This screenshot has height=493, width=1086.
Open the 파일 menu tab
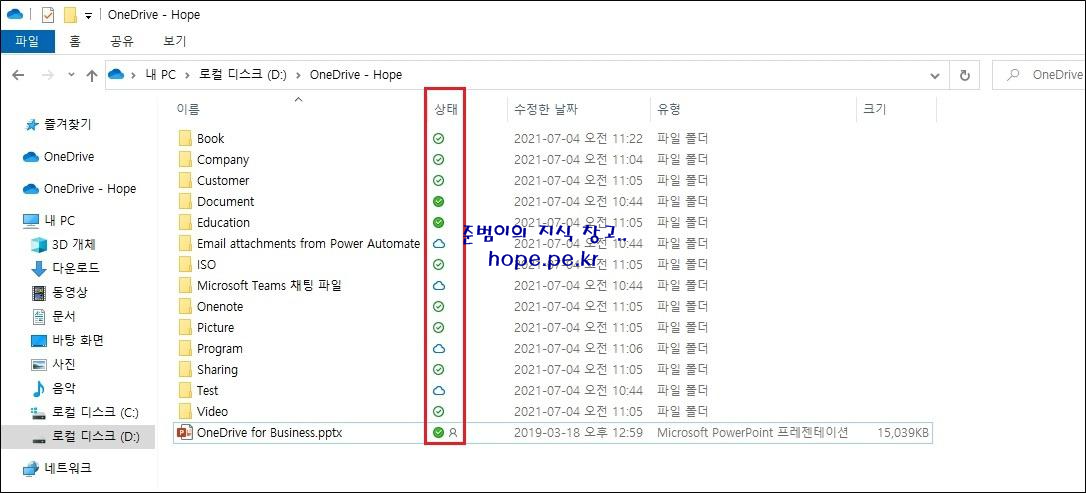click(x=26, y=41)
